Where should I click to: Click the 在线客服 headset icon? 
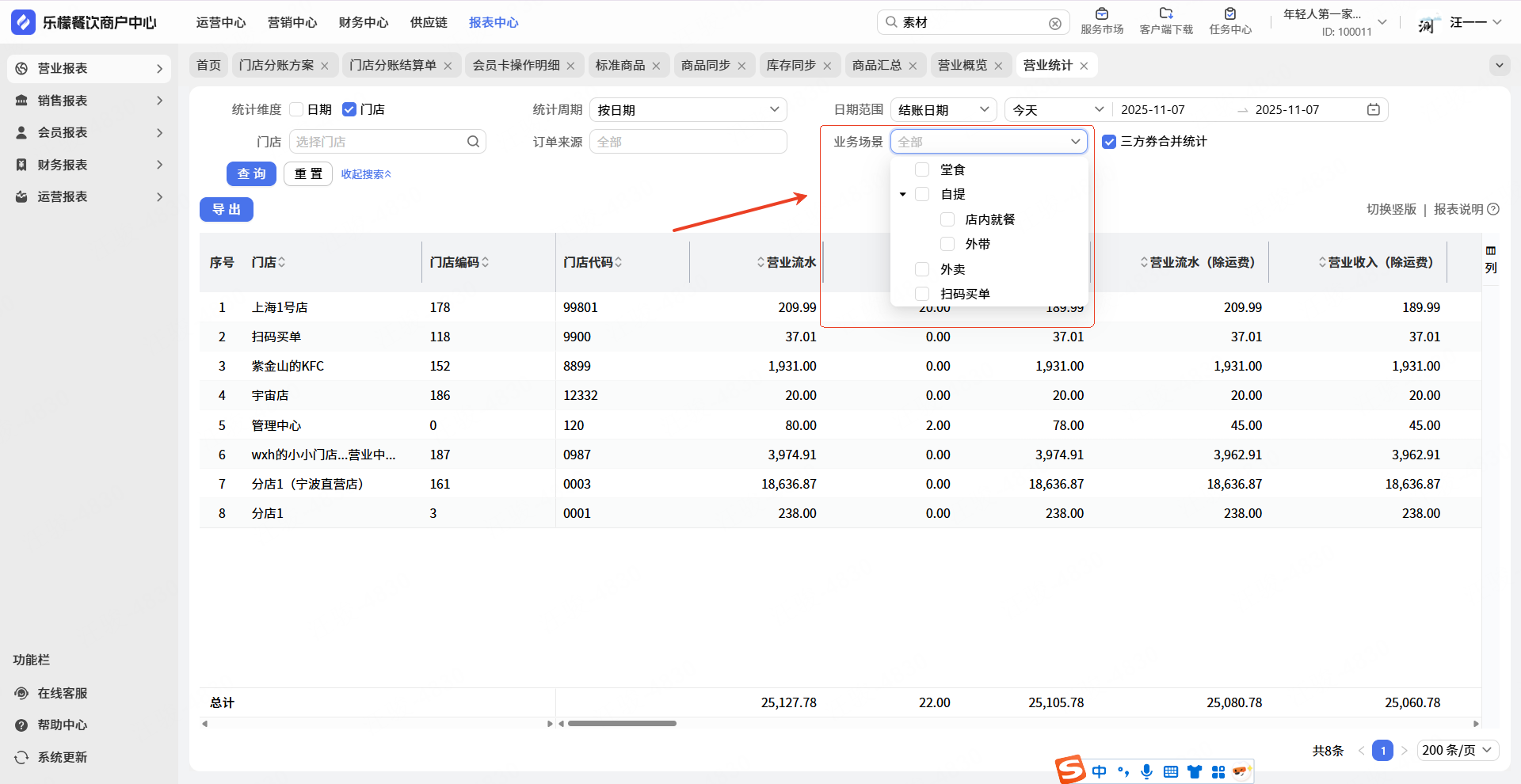(21, 693)
